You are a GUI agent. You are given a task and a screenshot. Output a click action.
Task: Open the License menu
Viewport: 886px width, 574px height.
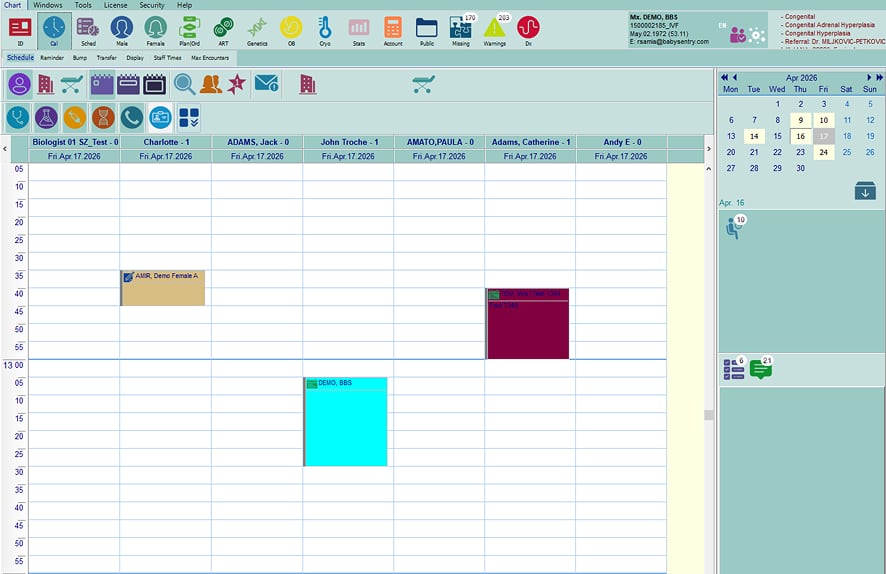tap(115, 5)
